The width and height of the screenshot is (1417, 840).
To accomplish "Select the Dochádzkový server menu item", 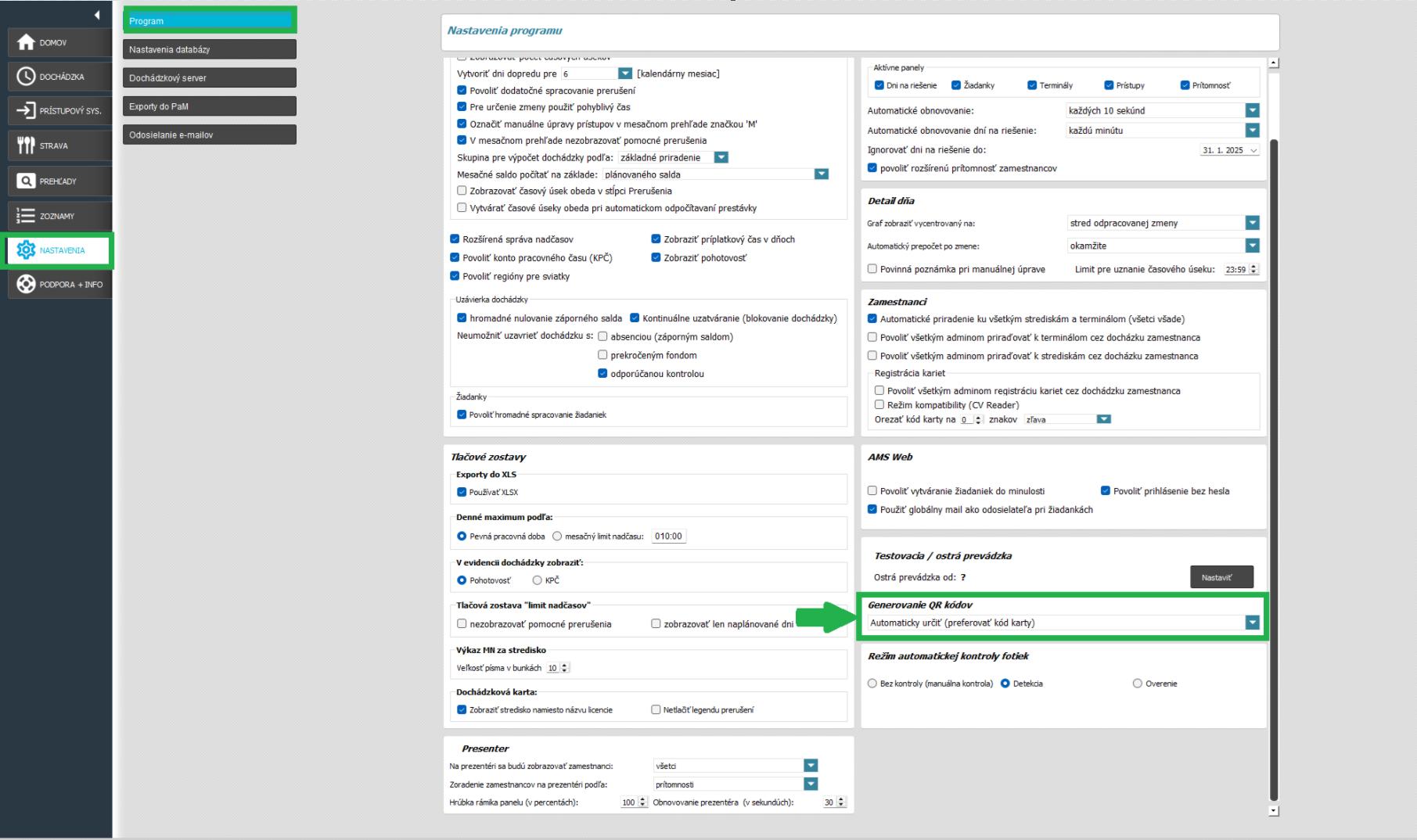I will 209,77.
